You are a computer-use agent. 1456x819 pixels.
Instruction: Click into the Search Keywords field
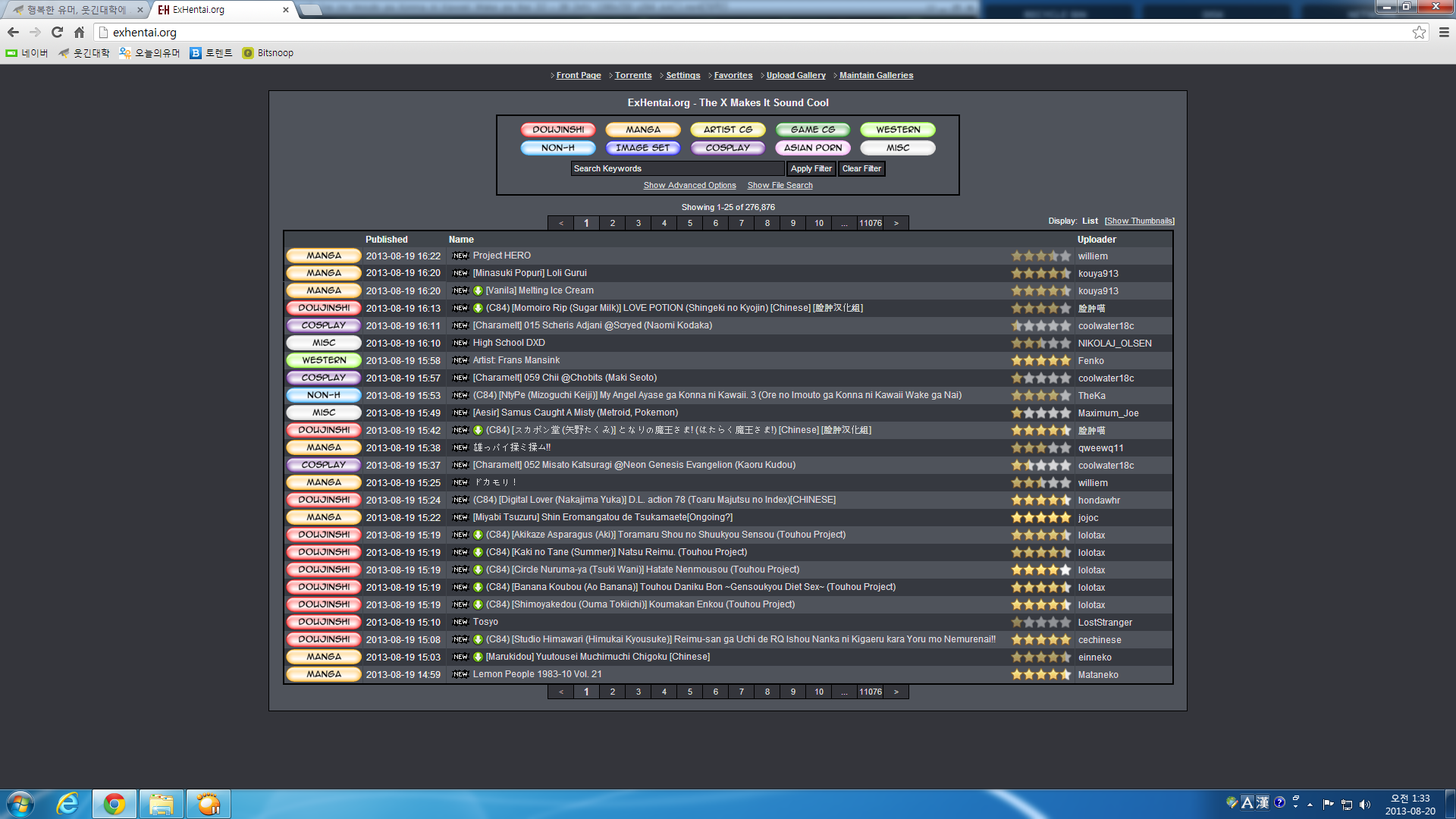tap(677, 168)
